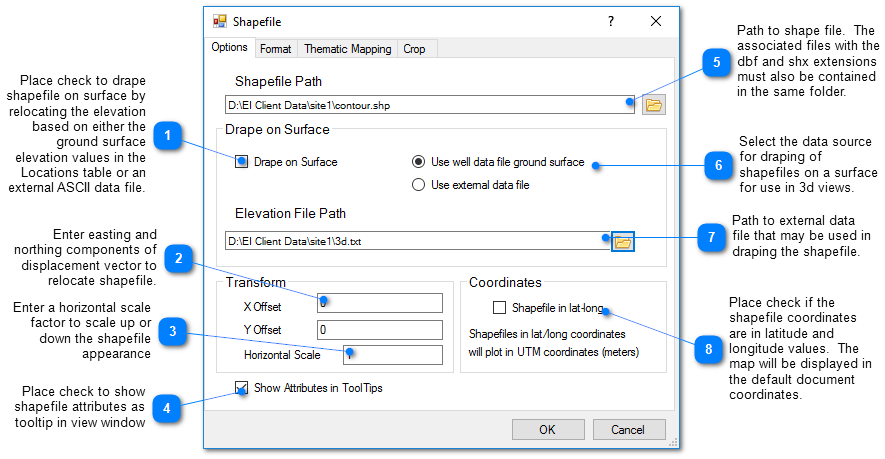
Task: Click the question mark help button
Action: click(611, 21)
